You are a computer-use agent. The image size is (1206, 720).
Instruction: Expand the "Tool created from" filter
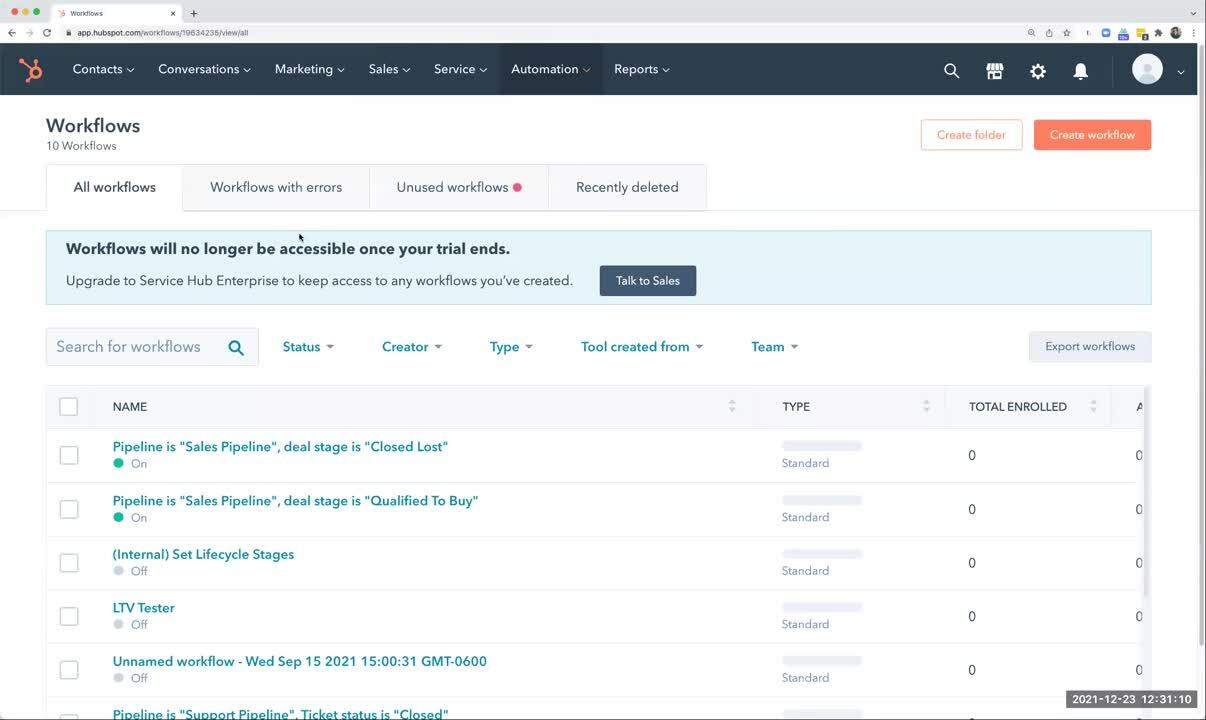coord(642,347)
